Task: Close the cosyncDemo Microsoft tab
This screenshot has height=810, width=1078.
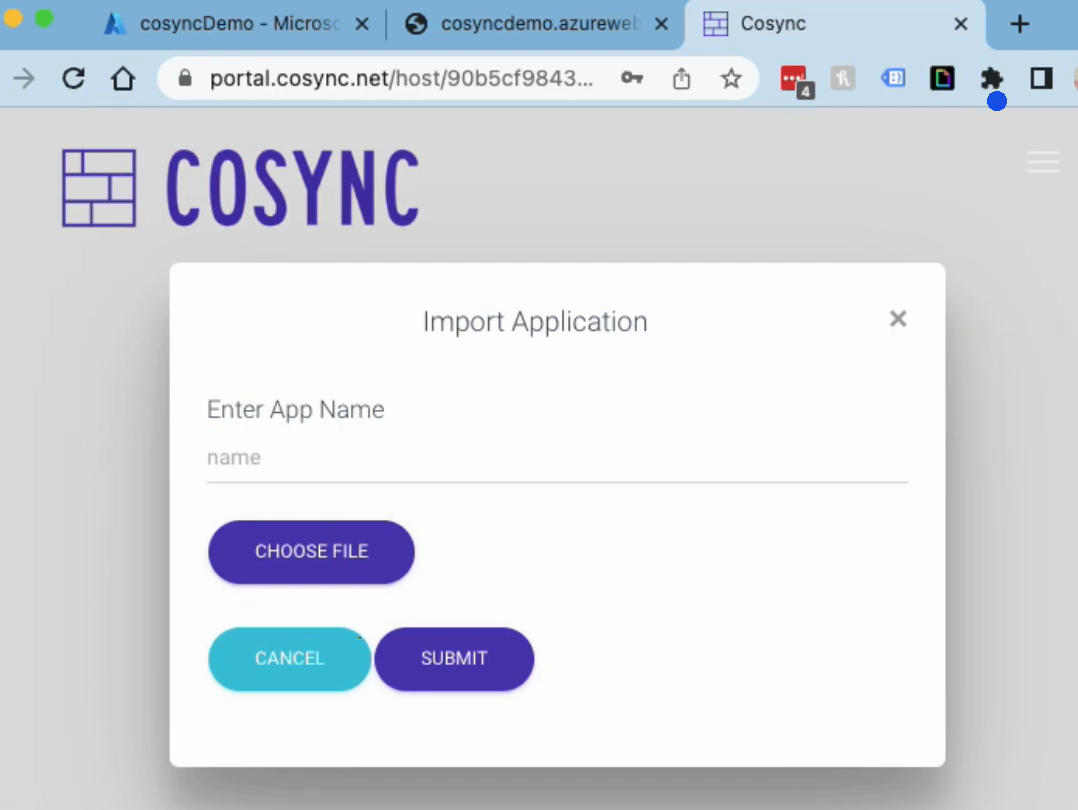Action: (362, 24)
